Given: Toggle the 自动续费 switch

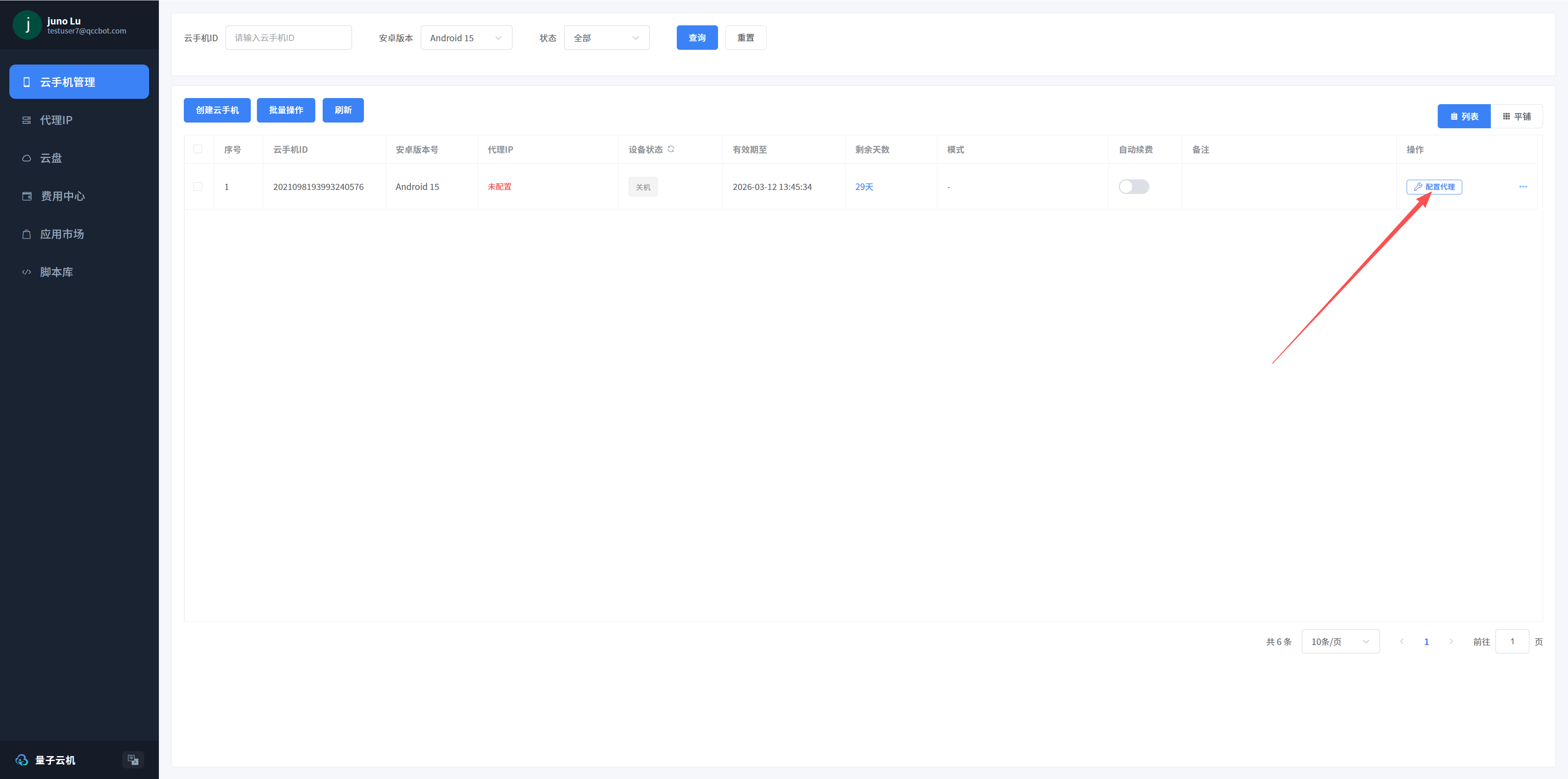Looking at the screenshot, I should coord(1133,187).
